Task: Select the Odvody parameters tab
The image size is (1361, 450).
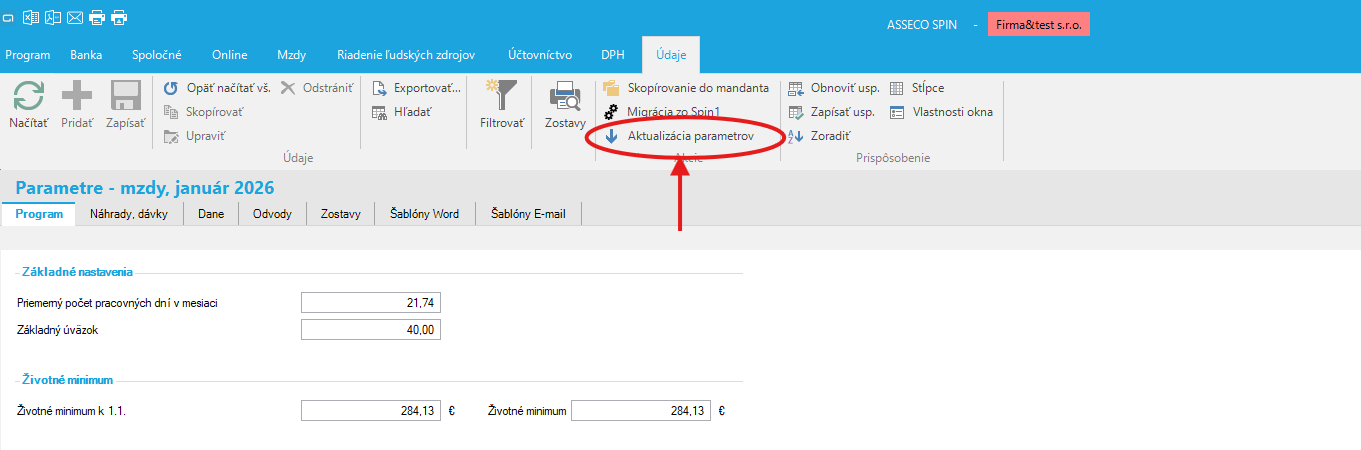Action: point(272,214)
